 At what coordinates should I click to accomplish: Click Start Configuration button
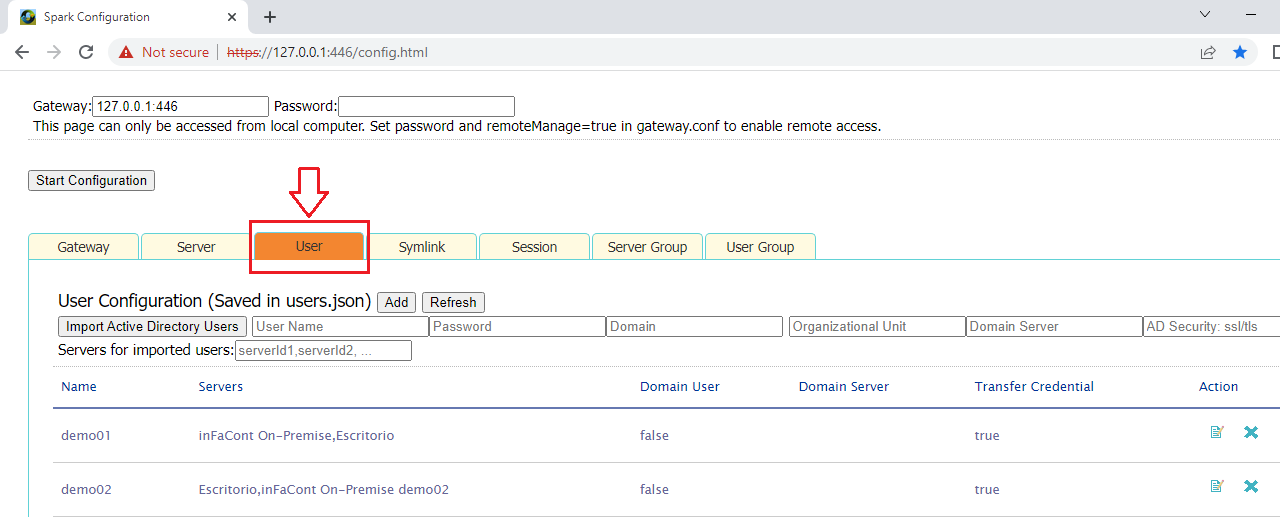91,181
